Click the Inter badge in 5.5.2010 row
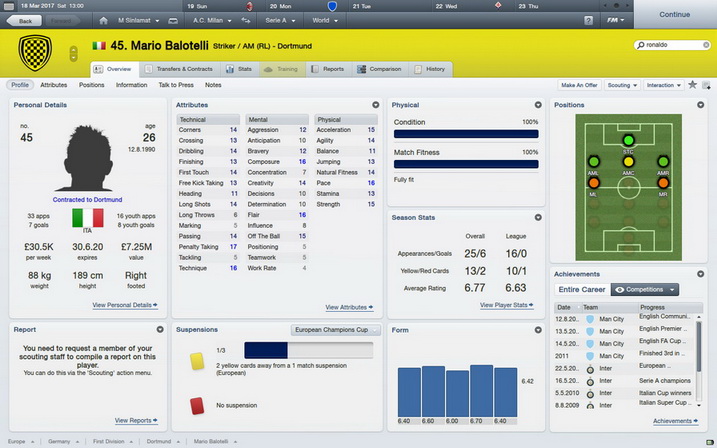The image size is (717, 448). tap(590, 393)
